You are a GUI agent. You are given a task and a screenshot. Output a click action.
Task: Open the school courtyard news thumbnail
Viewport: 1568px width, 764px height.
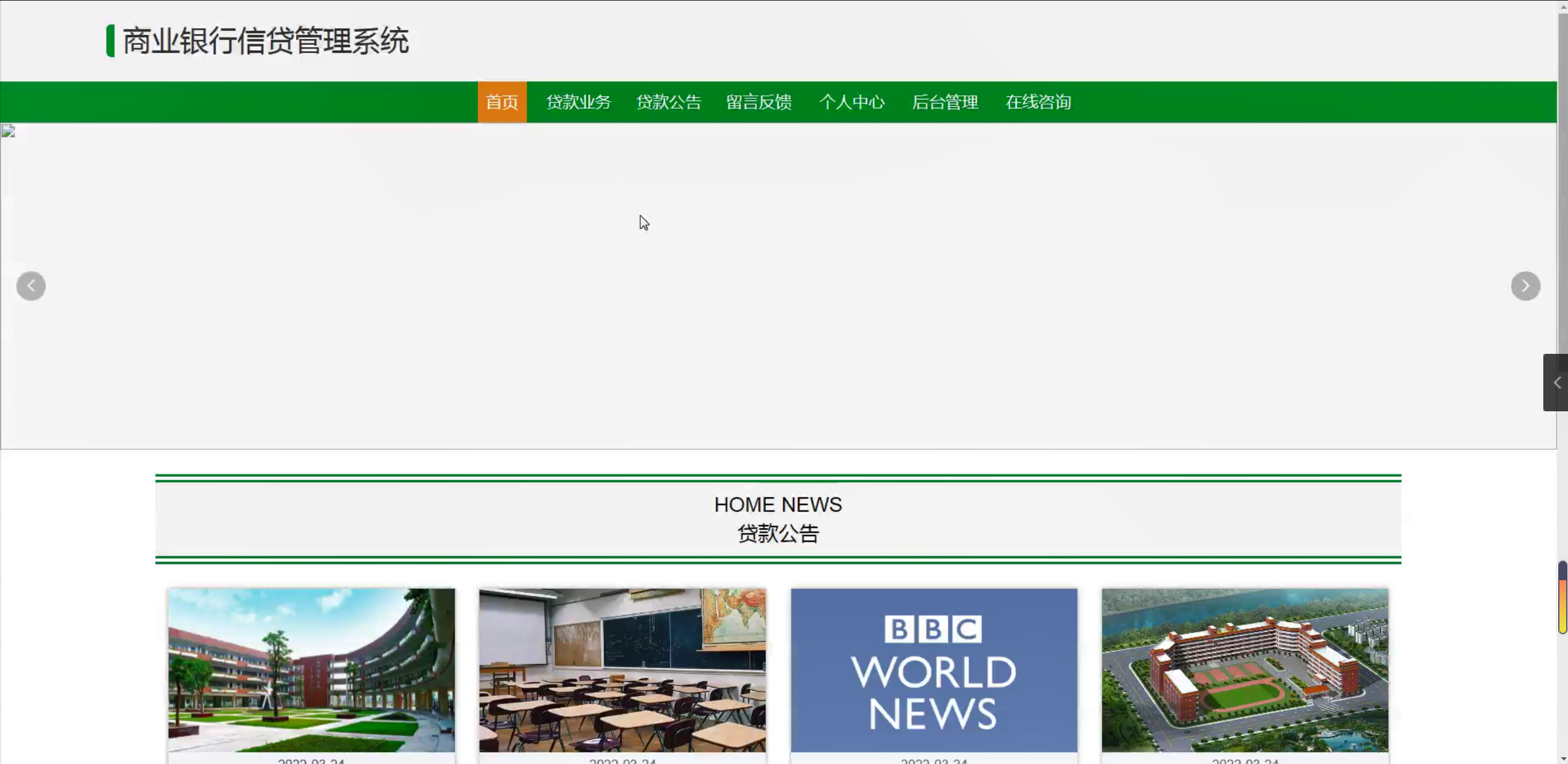(311, 670)
